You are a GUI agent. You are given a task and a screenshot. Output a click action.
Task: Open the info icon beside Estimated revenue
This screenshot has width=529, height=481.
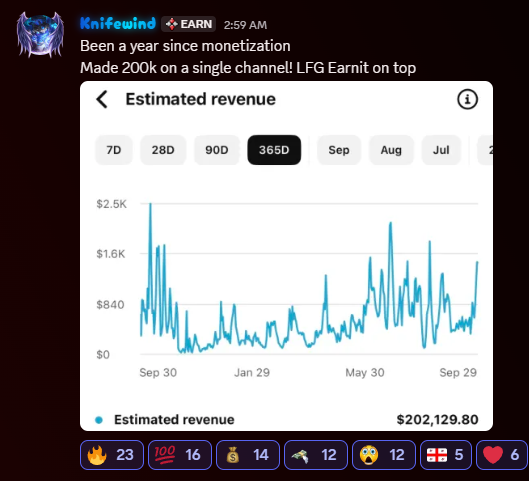pos(467,100)
